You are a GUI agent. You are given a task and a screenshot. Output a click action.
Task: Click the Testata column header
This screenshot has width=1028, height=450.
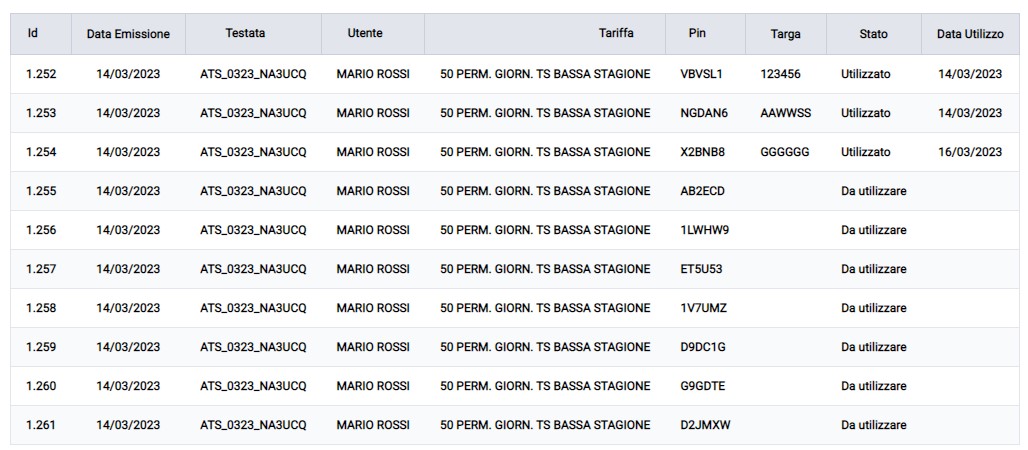(245, 33)
